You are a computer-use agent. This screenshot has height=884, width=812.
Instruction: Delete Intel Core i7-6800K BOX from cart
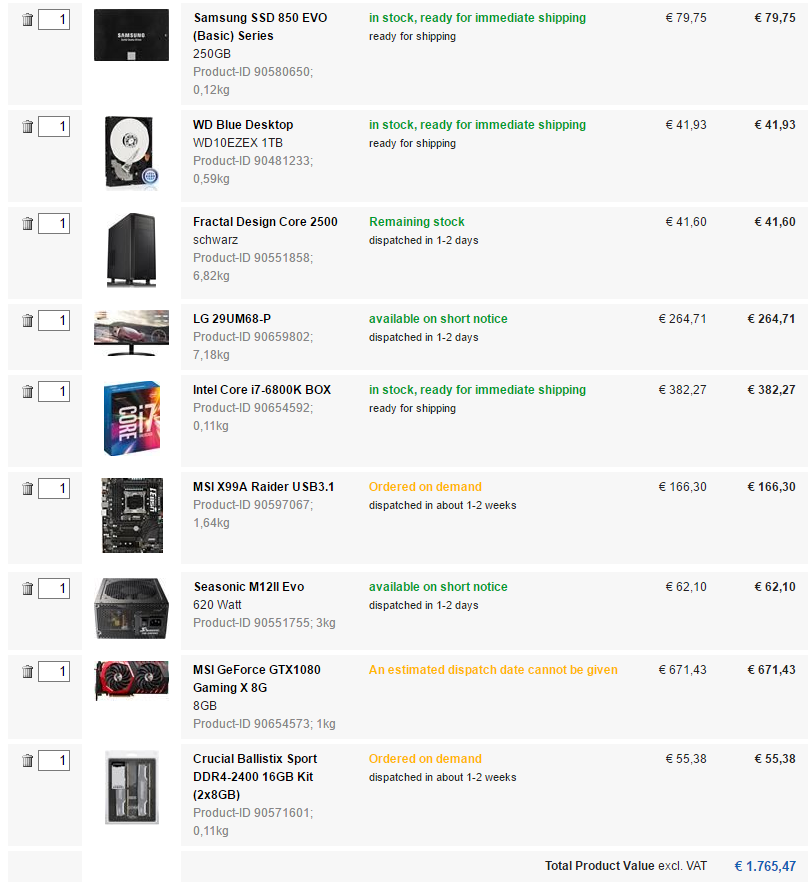point(27,392)
